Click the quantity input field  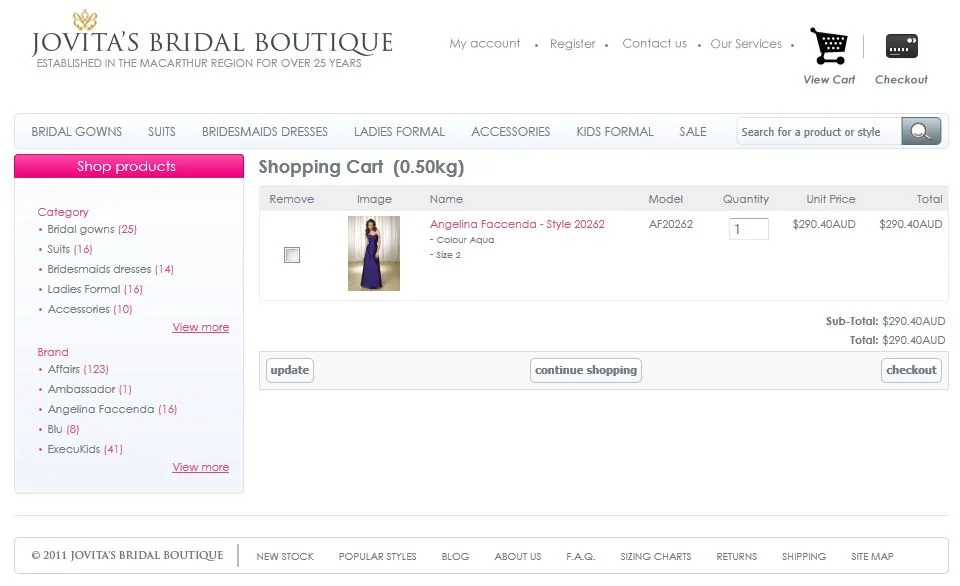coord(749,229)
